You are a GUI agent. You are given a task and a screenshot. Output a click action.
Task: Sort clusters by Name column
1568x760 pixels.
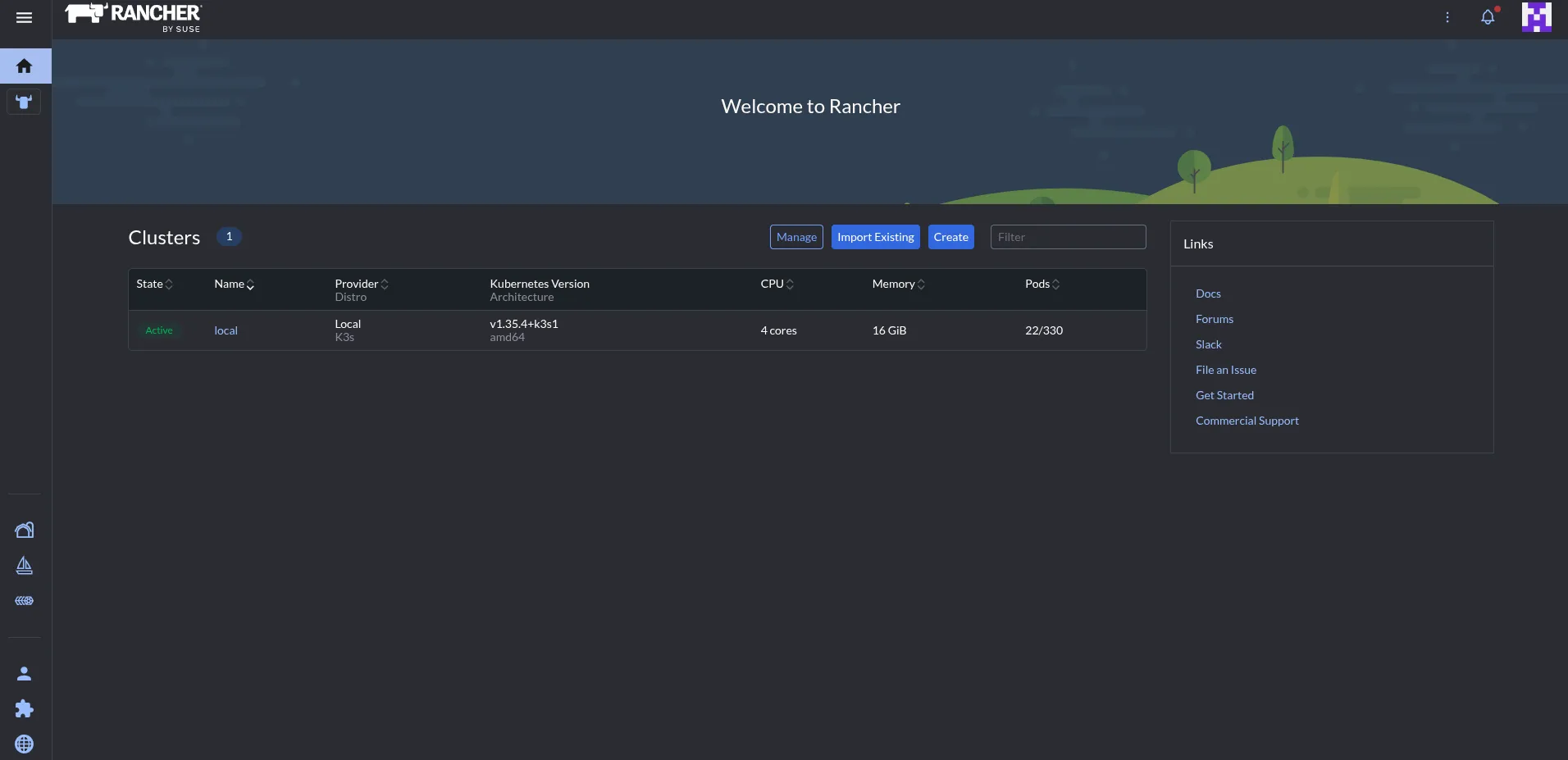click(x=234, y=284)
